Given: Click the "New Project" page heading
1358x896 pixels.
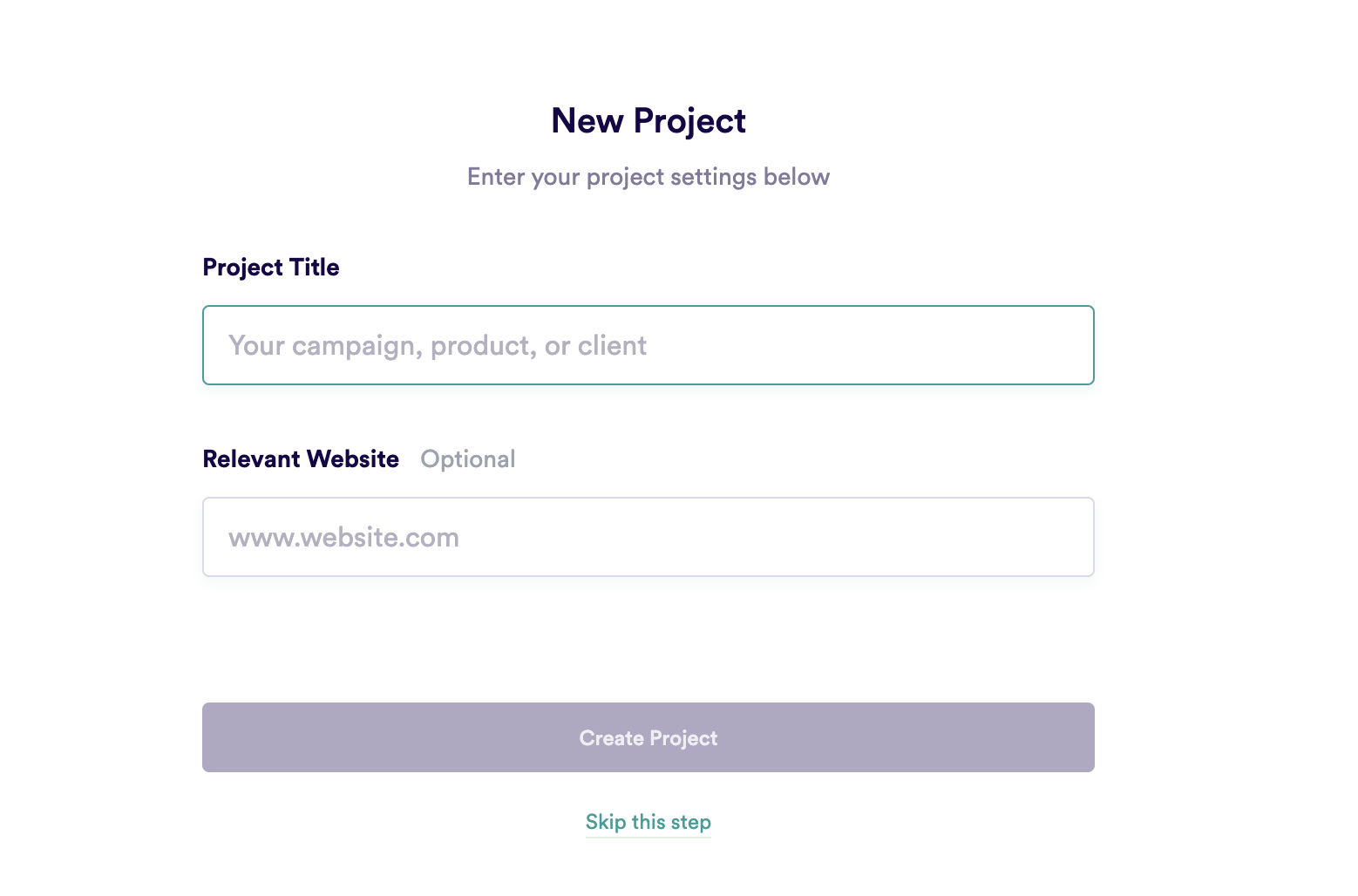Looking at the screenshot, I should click(648, 121).
